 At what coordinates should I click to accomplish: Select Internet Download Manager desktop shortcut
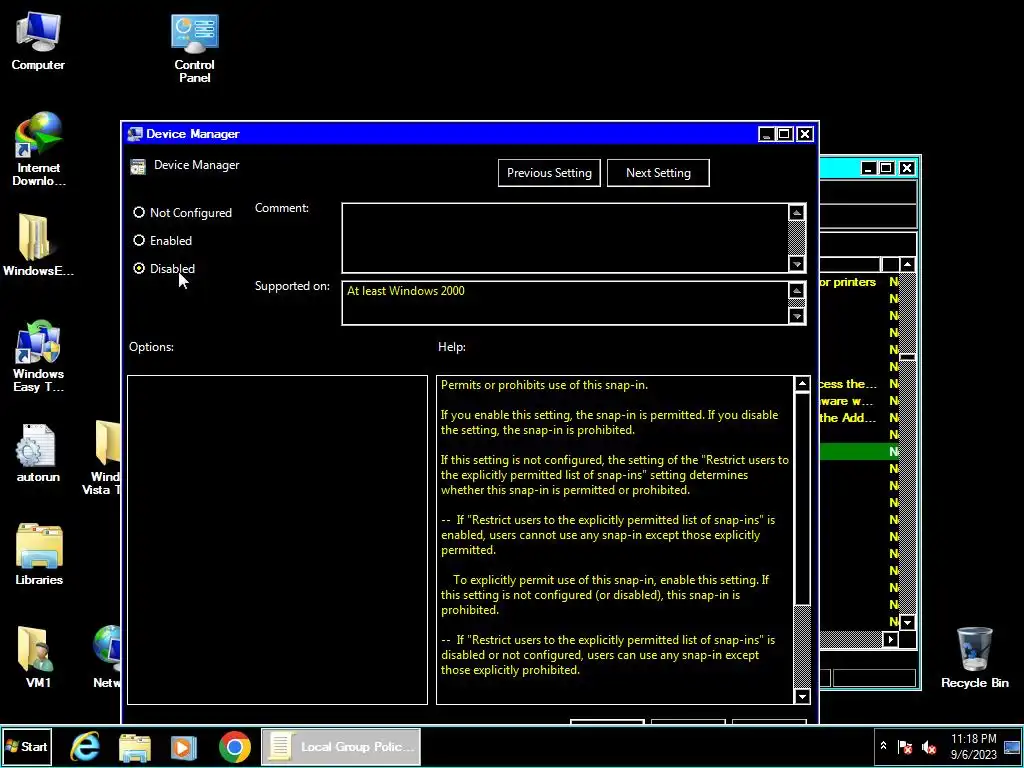39,149
